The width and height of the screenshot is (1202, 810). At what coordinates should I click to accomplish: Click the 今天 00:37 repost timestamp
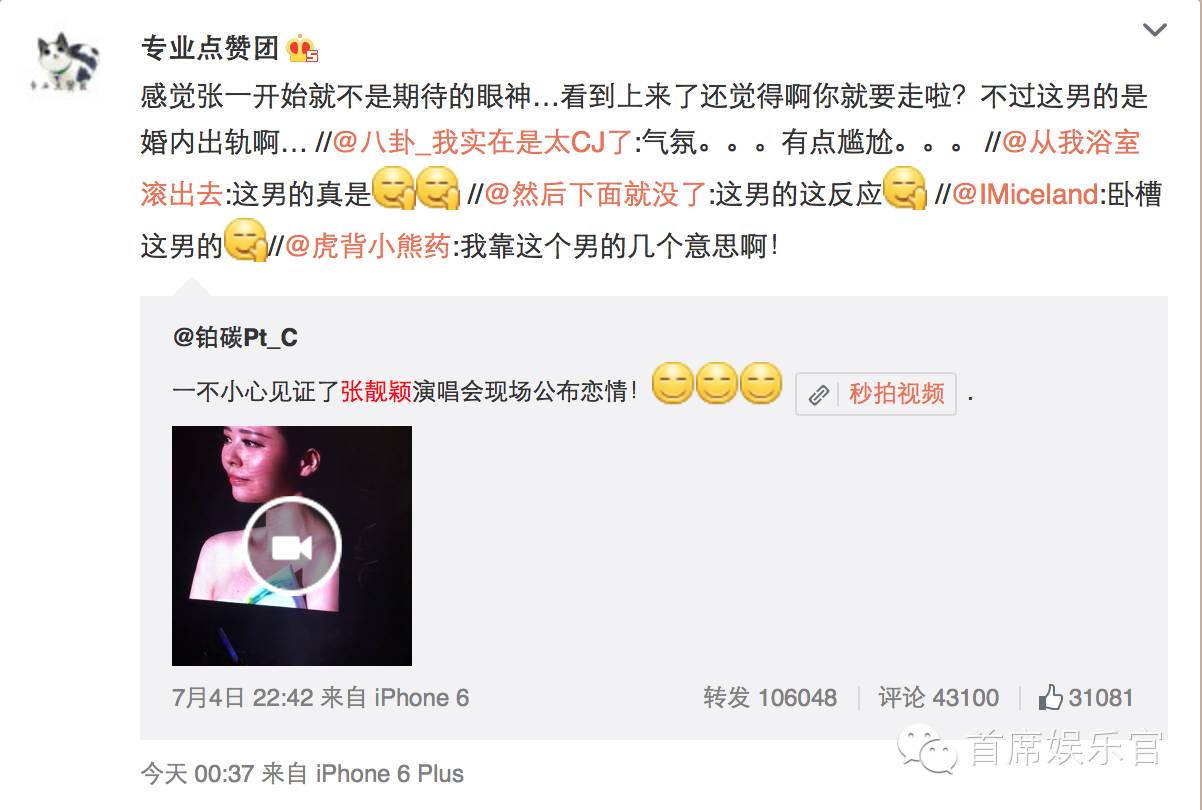(198, 773)
